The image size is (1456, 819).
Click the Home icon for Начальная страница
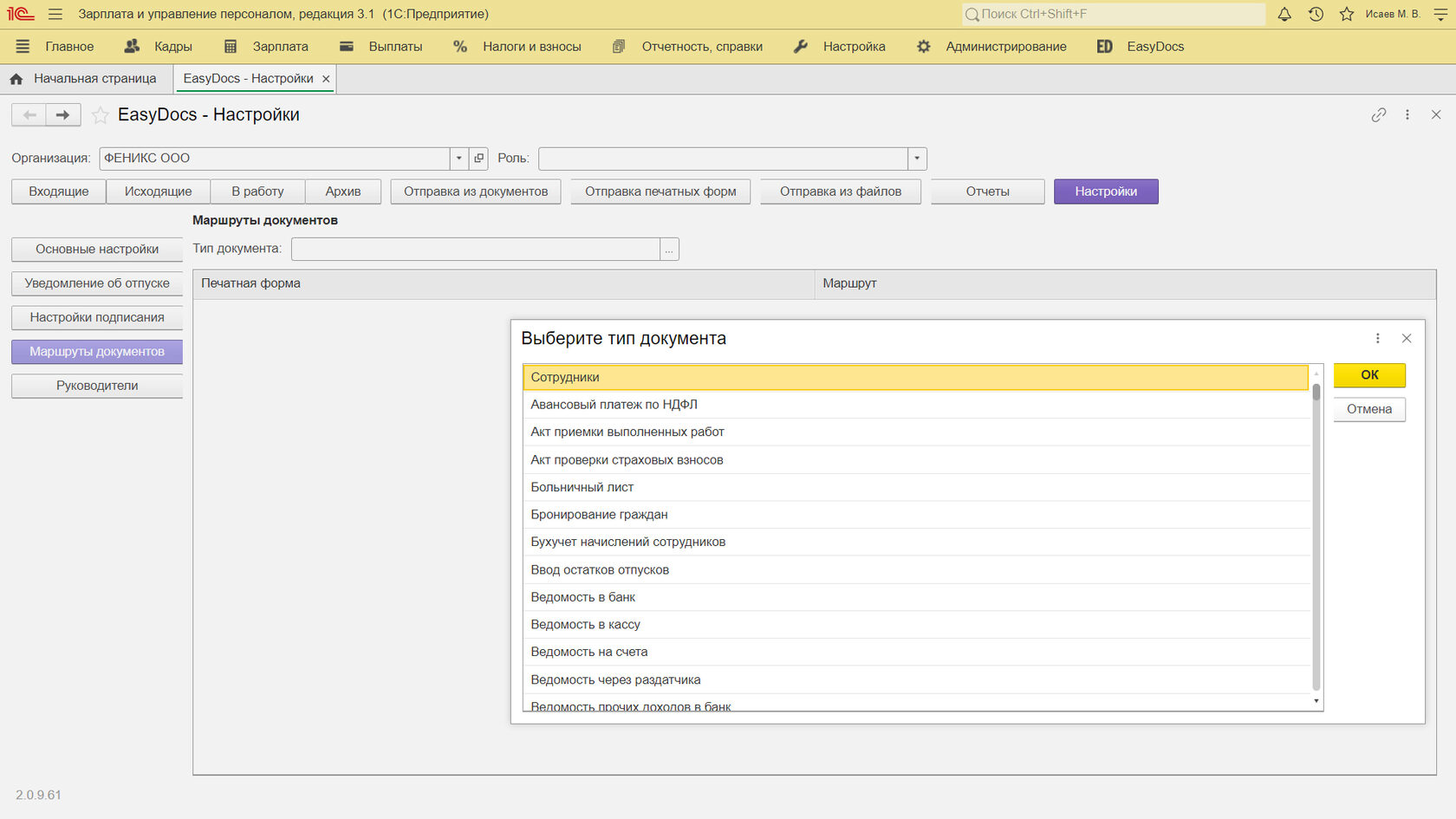coord(16,79)
